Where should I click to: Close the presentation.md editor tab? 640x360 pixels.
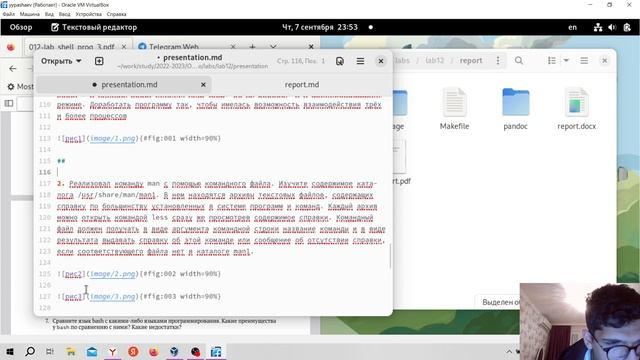[203, 84]
